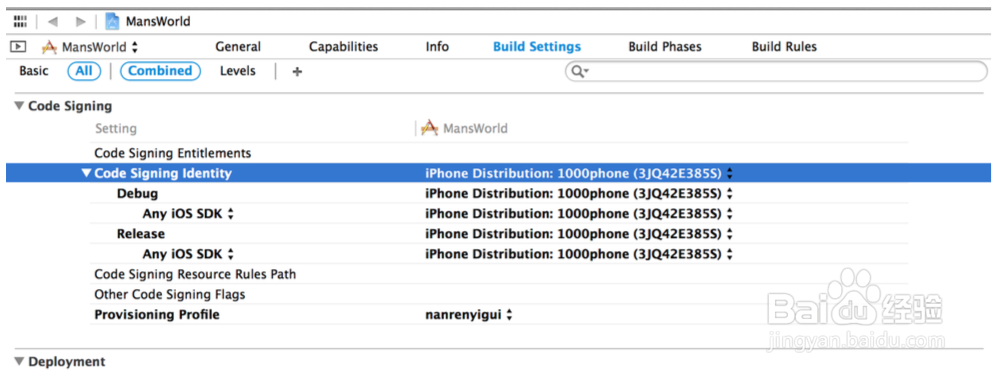Switch to the General tab

(x=238, y=47)
